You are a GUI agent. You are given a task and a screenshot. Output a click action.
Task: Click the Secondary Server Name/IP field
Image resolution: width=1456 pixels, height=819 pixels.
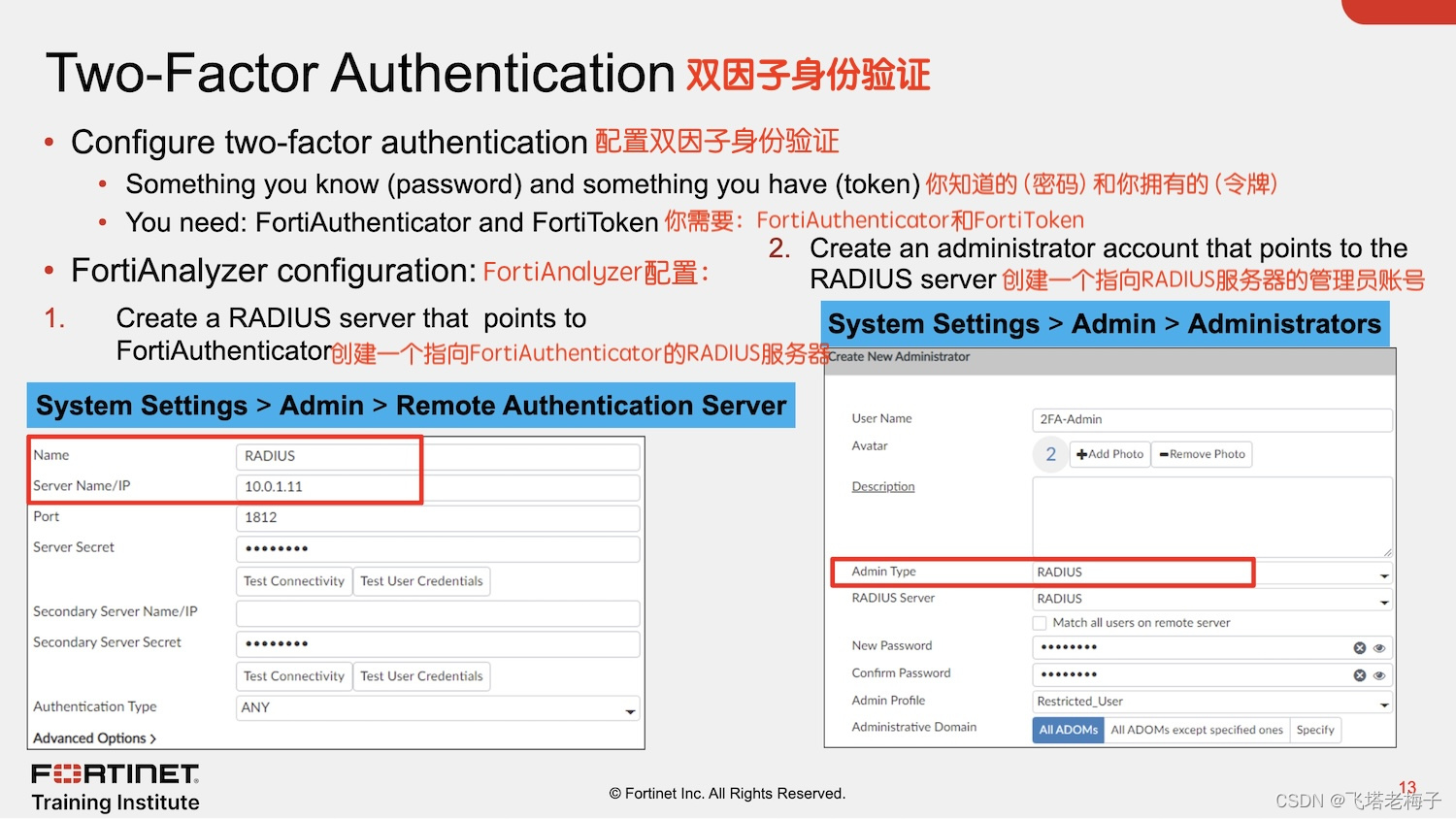click(438, 613)
